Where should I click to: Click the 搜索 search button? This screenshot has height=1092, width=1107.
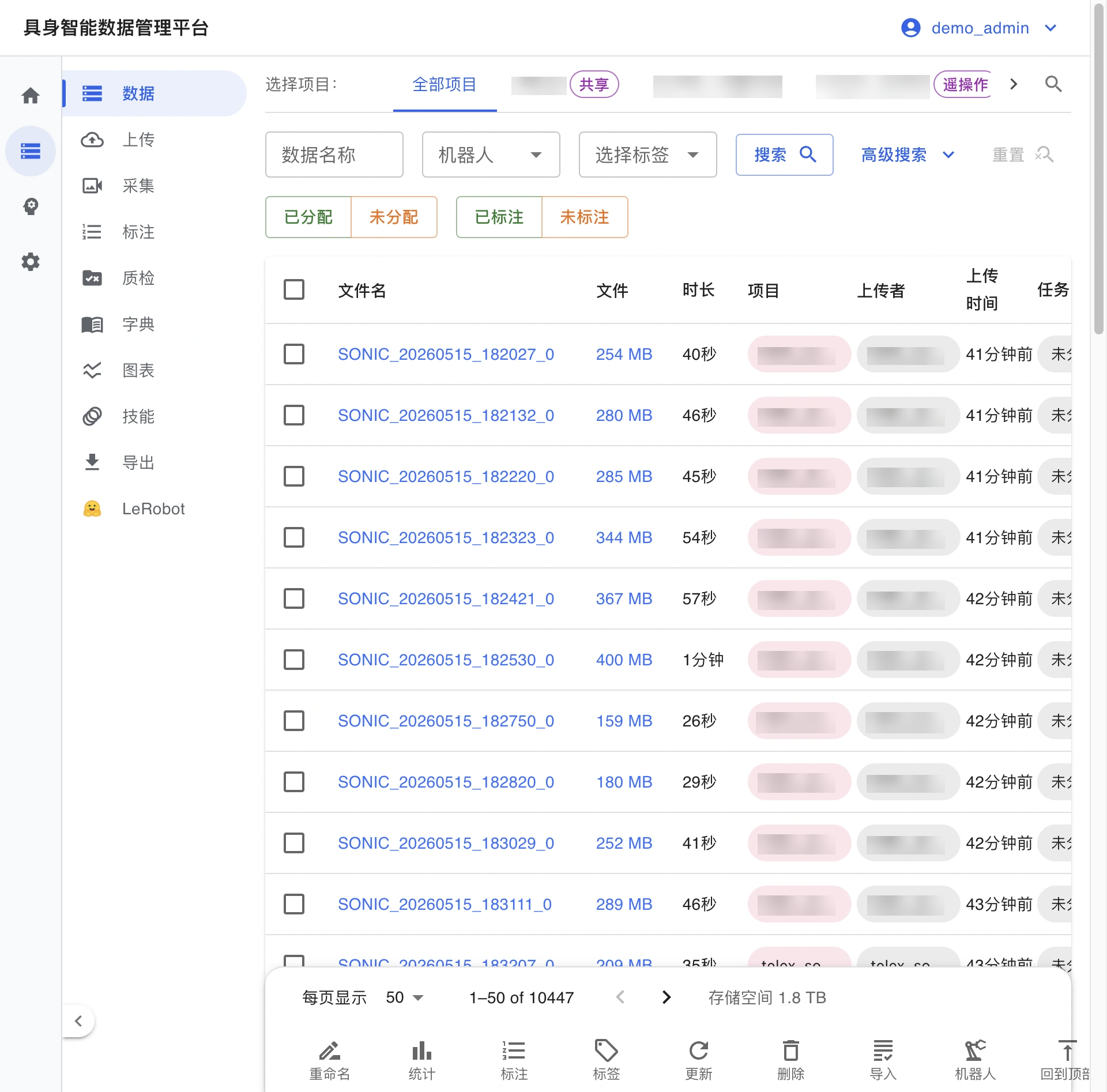point(784,155)
